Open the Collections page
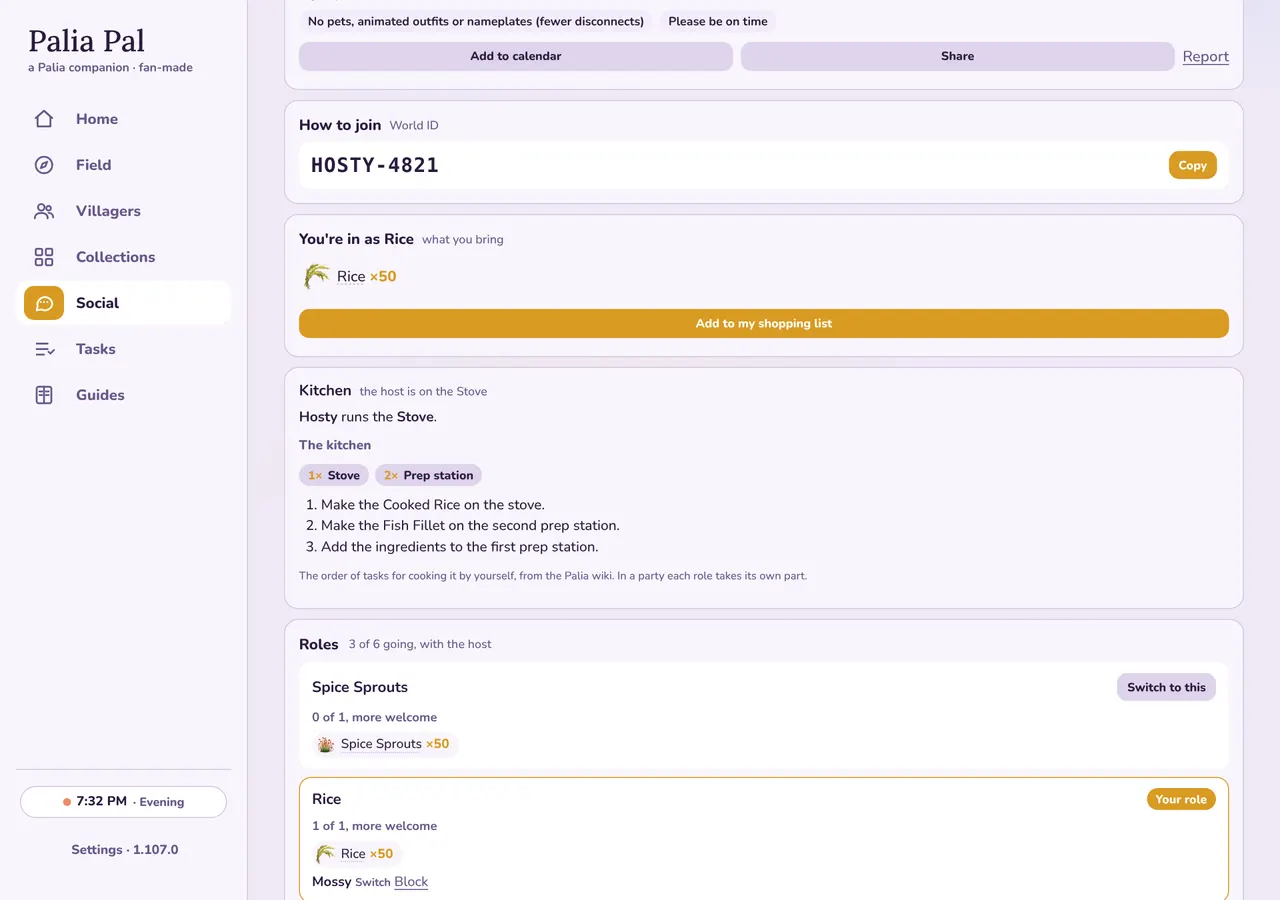1280x900 pixels. [124, 257]
